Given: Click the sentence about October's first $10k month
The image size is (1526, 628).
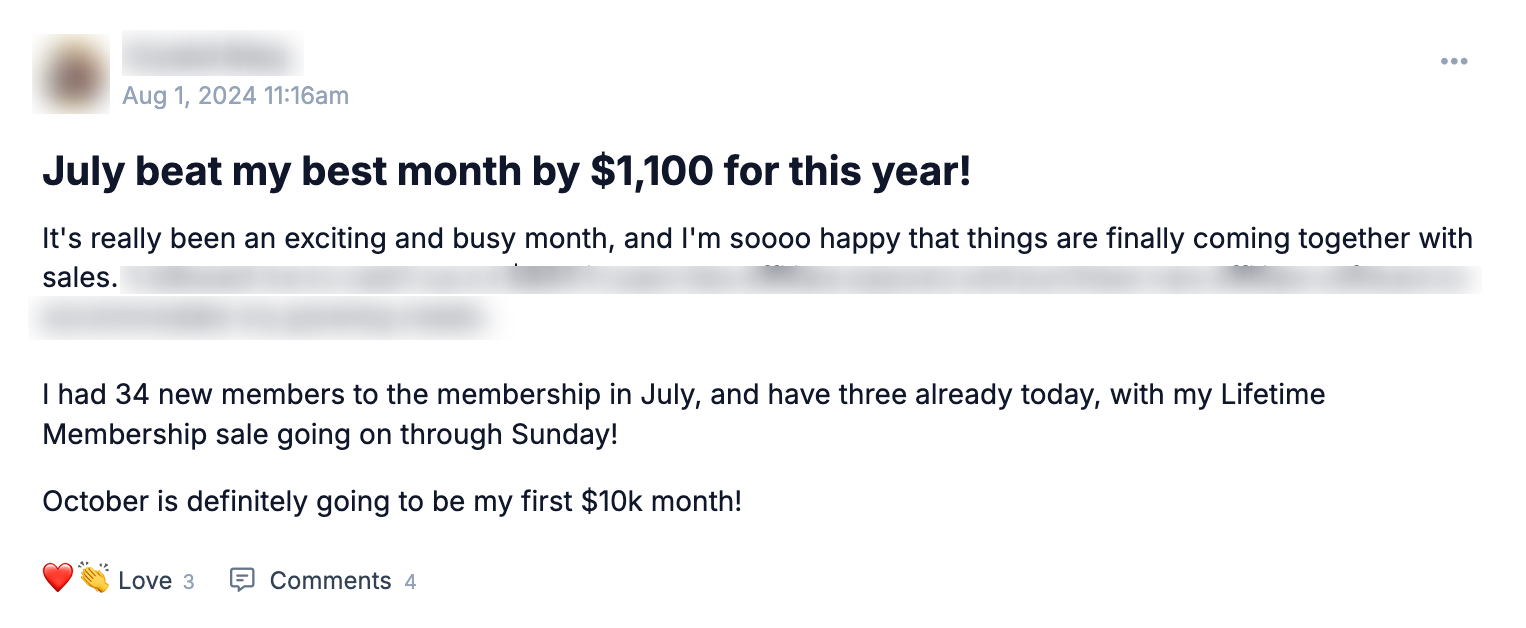Looking at the screenshot, I should (392, 501).
